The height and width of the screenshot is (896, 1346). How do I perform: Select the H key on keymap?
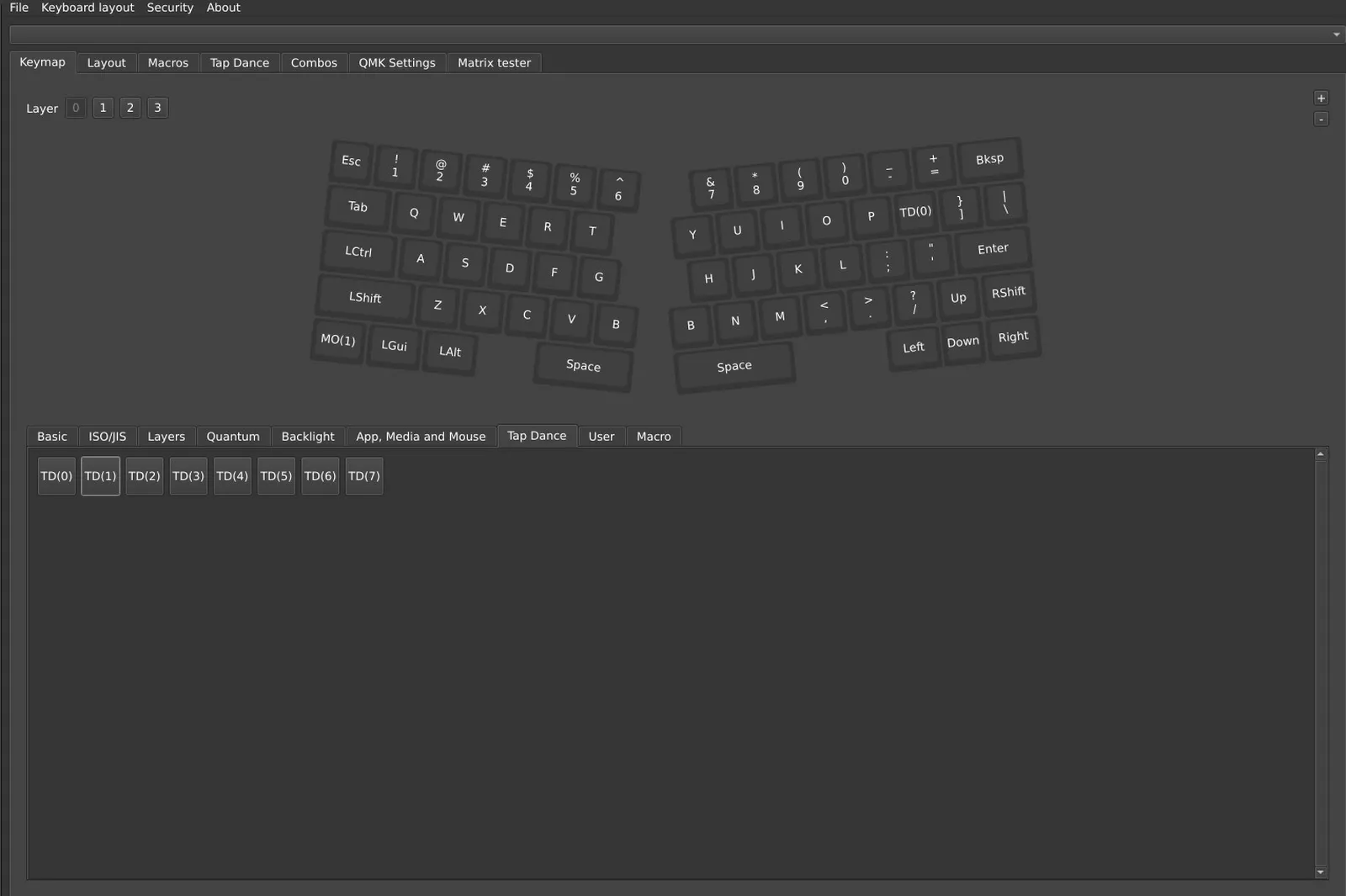tap(708, 278)
